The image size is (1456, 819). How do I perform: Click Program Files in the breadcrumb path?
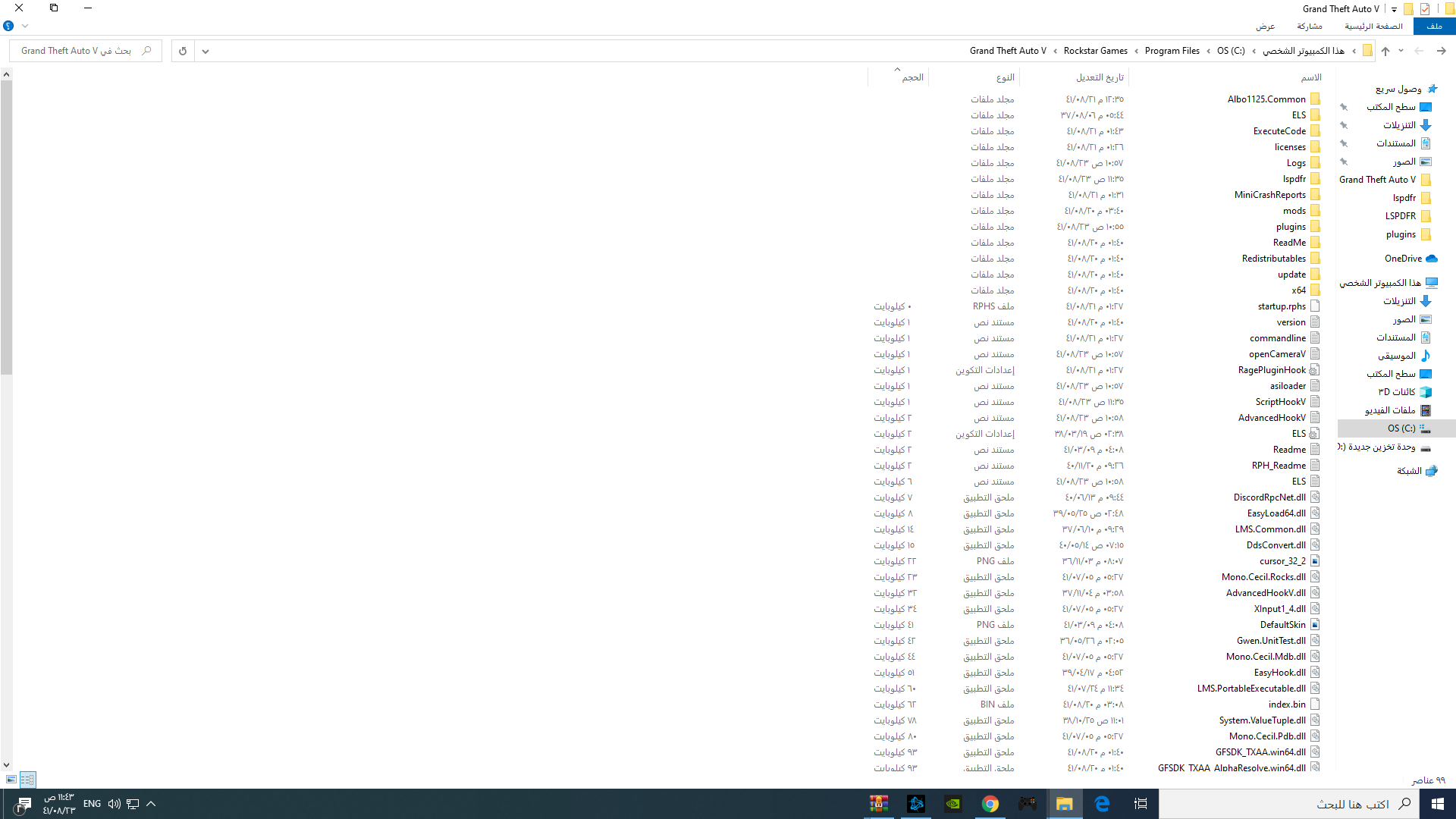tap(1172, 51)
